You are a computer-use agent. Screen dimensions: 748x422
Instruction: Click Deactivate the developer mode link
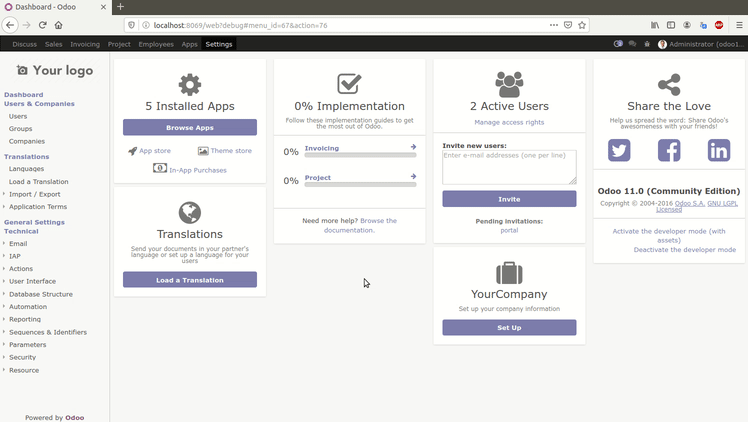[685, 249]
